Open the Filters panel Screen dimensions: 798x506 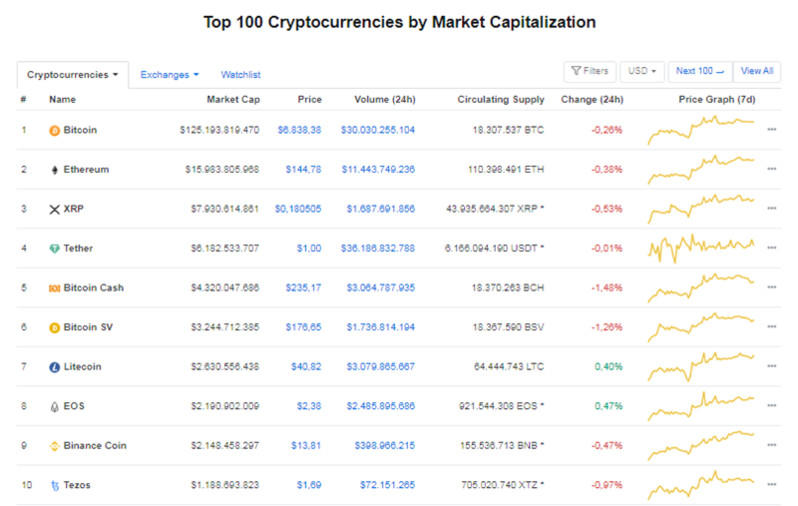point(588,72)
